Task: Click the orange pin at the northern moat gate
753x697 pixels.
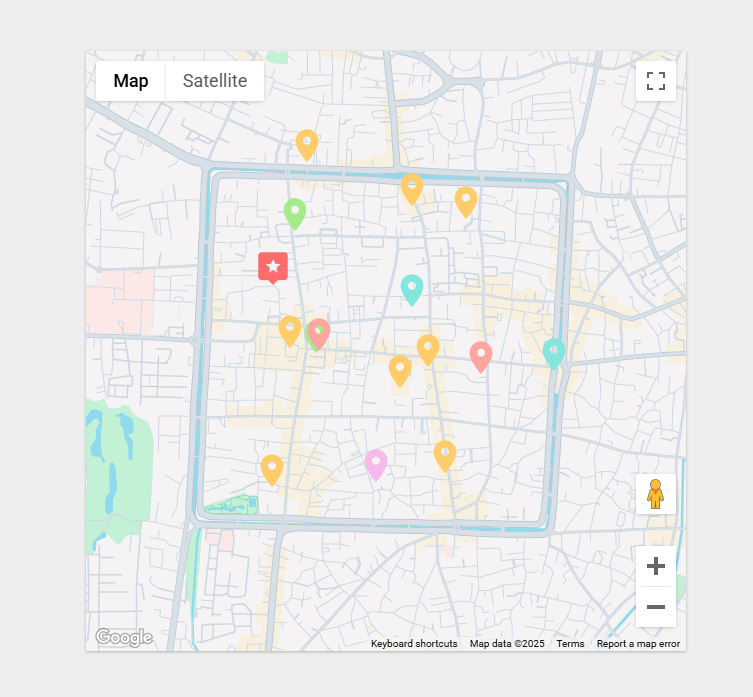Action: click(412, 189)
